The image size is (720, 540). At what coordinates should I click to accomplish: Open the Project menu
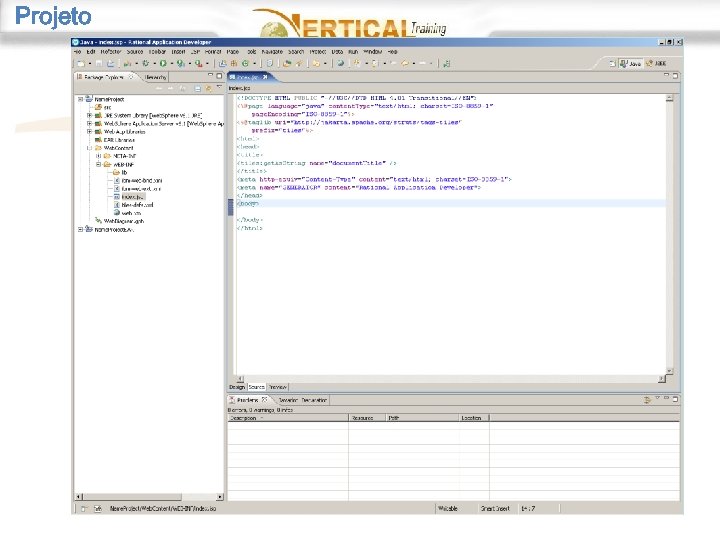(x=317, y=50)
